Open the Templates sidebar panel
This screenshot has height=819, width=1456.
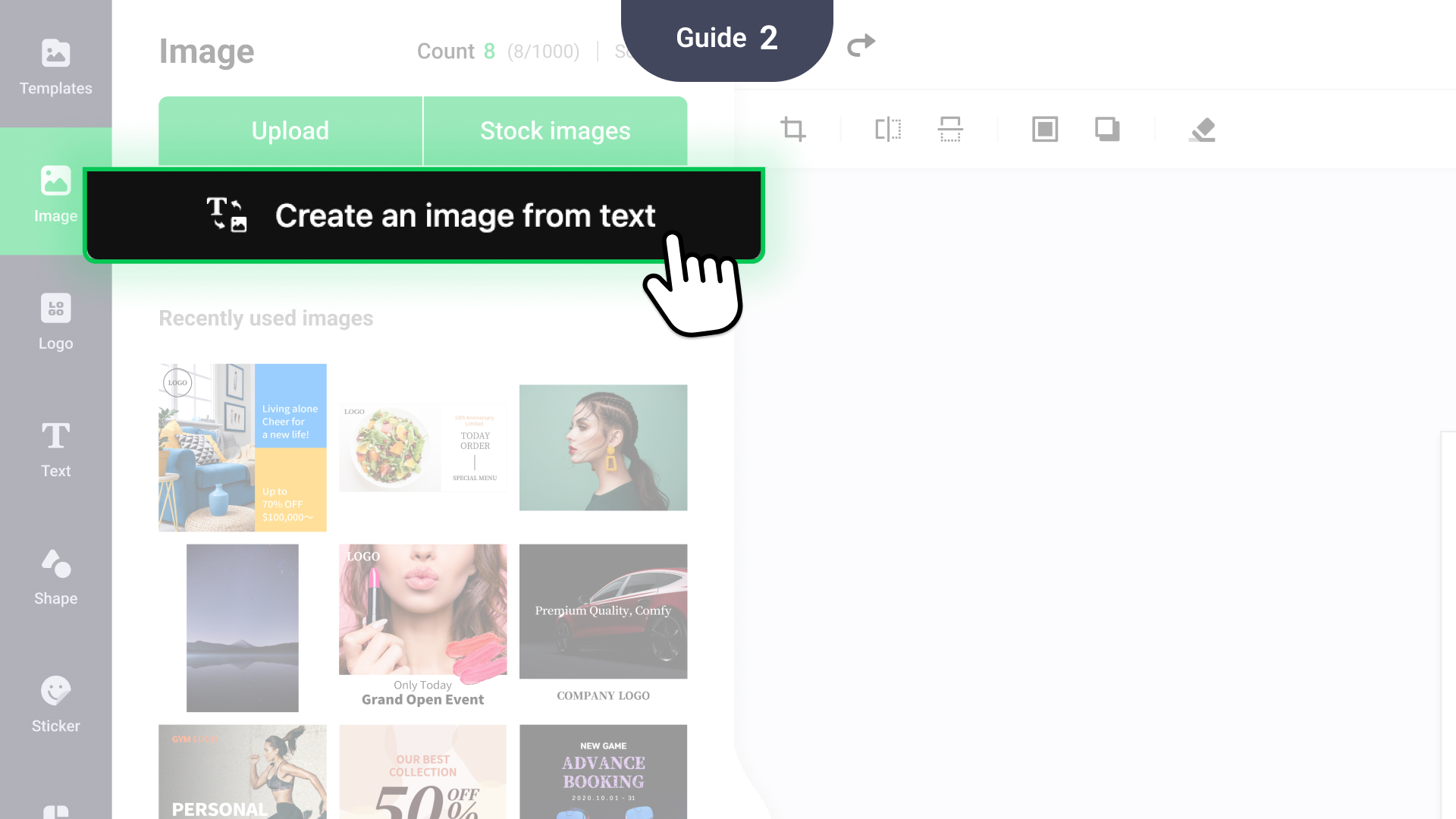(x=55, y=67)
